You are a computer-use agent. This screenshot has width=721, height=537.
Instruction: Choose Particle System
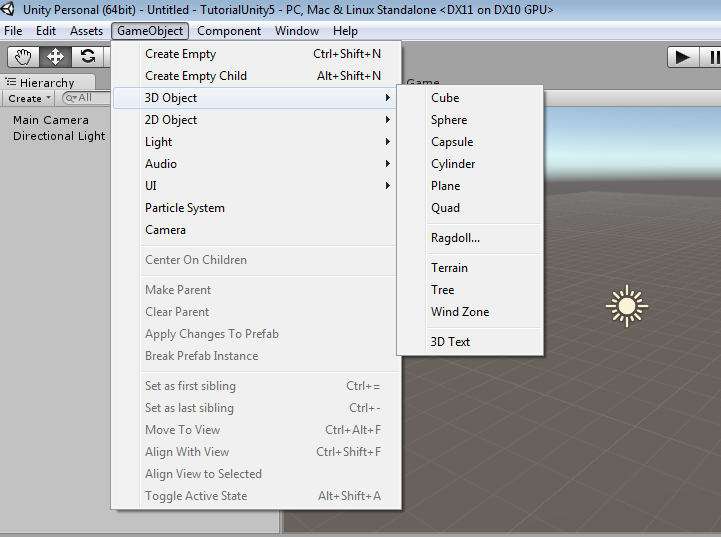point(255,208)
